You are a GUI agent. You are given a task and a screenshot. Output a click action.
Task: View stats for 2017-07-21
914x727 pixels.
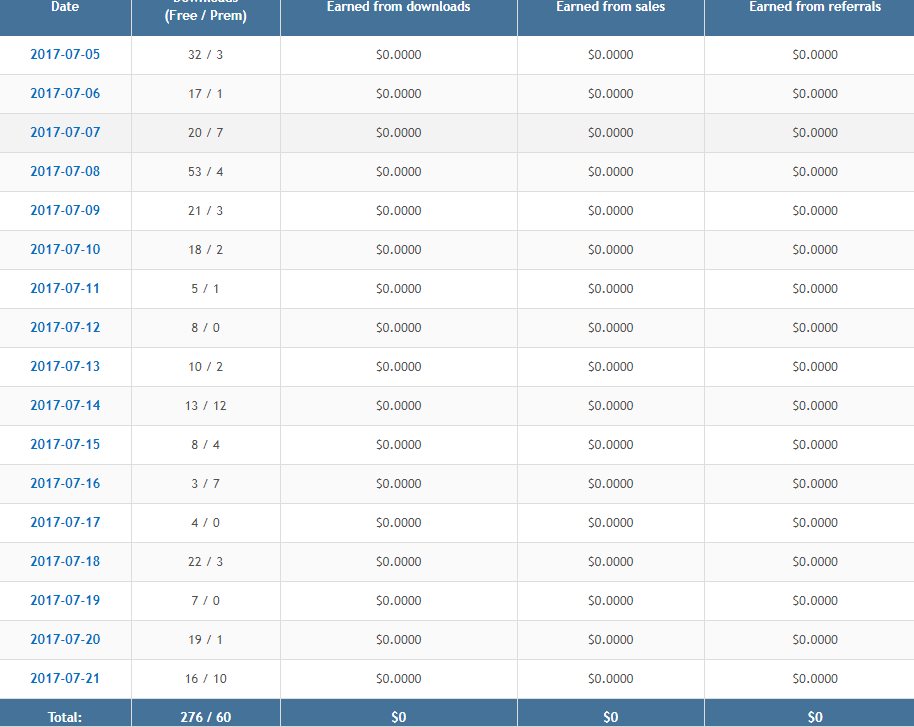[65, 678]
